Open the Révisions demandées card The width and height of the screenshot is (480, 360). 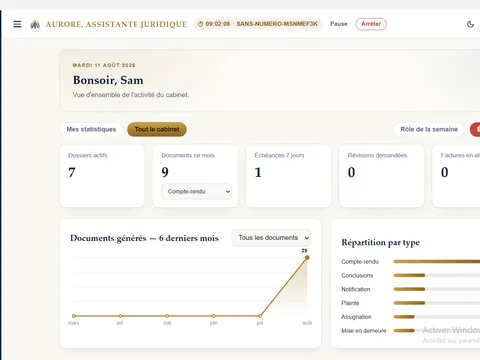382,176
